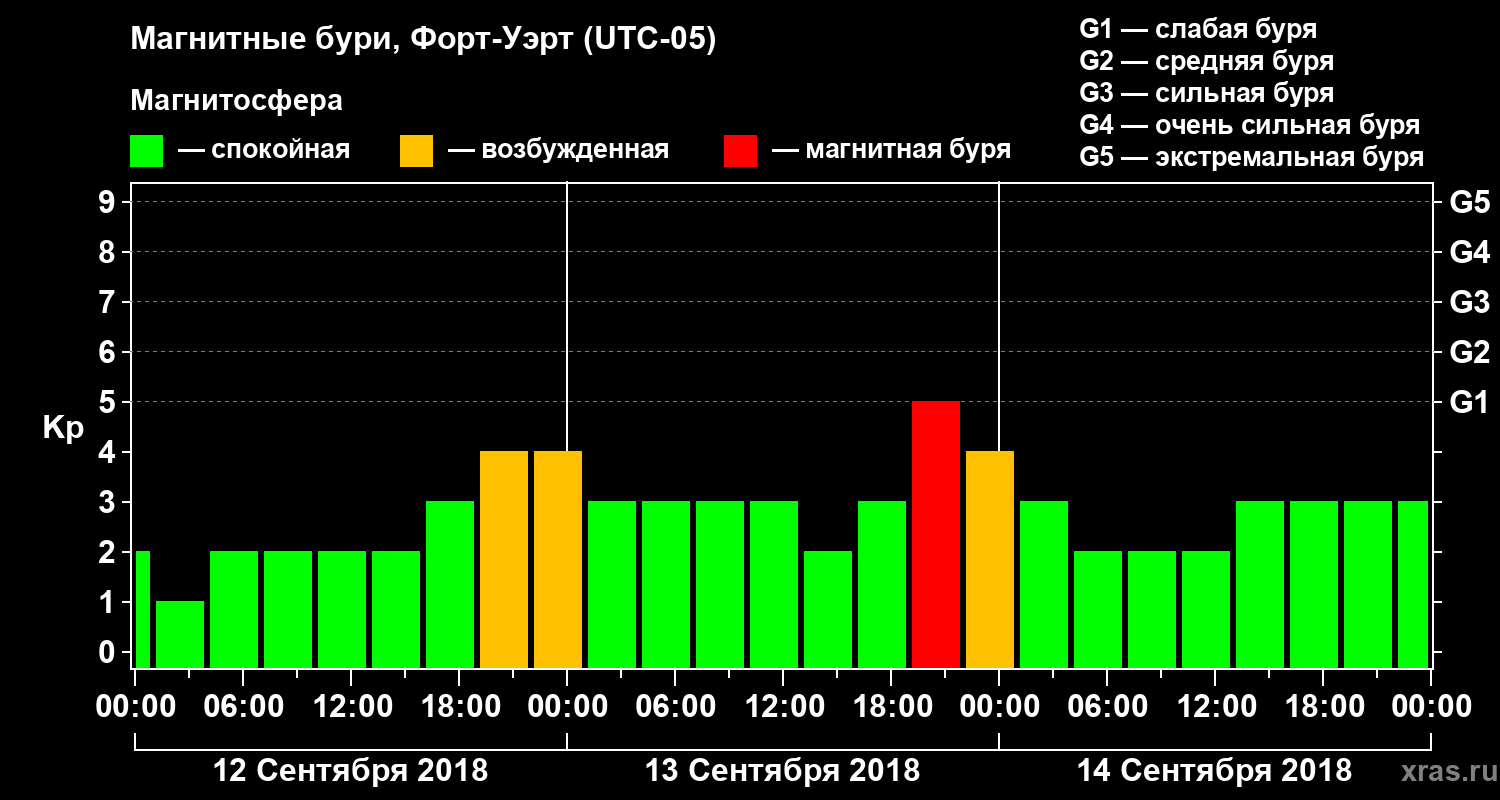The height and width of the screenshot is (800, 1500).
Task: Click the '14 Сентября 2018' date label
Action: point(1214,770)
